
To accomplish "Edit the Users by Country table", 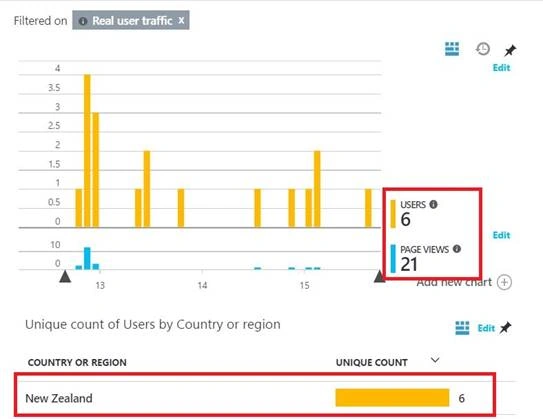I will 486,328.
